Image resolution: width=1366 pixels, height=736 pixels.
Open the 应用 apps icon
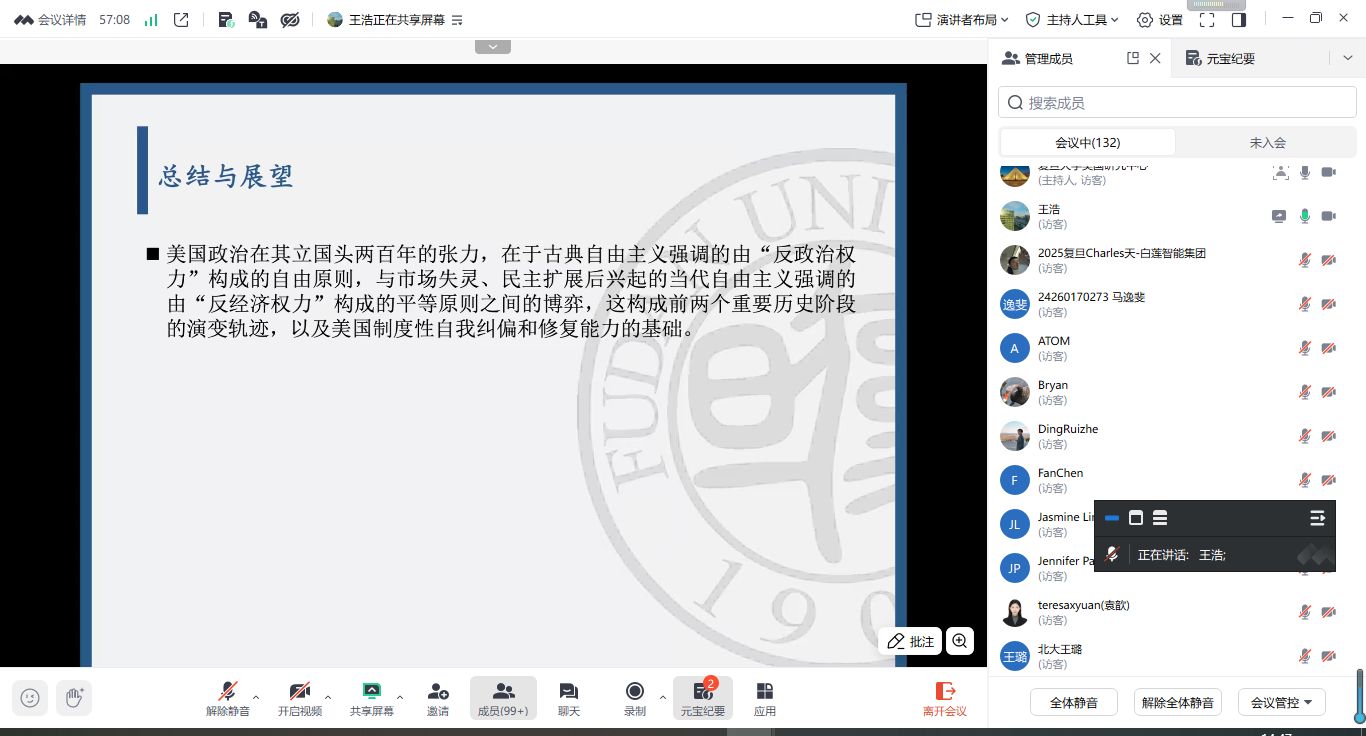(765, 698)
